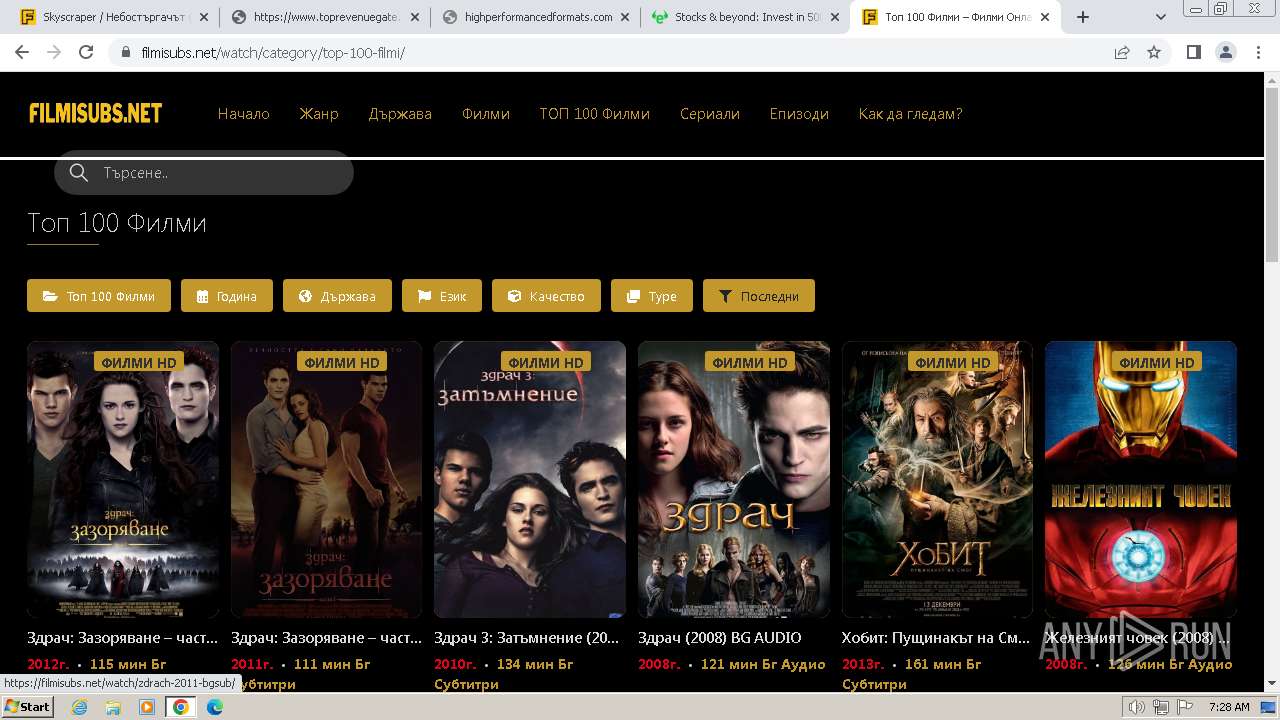Open a new tab with plus button
This screenshot has height=720, width=1280.
click(1082, 17)
